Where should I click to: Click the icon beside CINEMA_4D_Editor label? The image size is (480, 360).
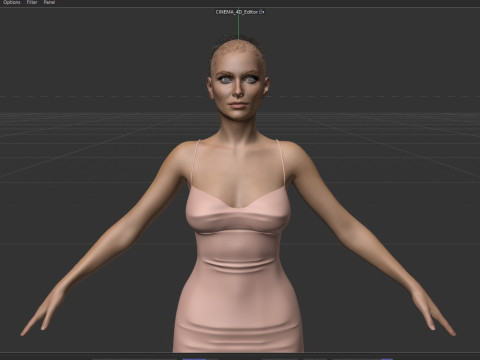(262, 12)
